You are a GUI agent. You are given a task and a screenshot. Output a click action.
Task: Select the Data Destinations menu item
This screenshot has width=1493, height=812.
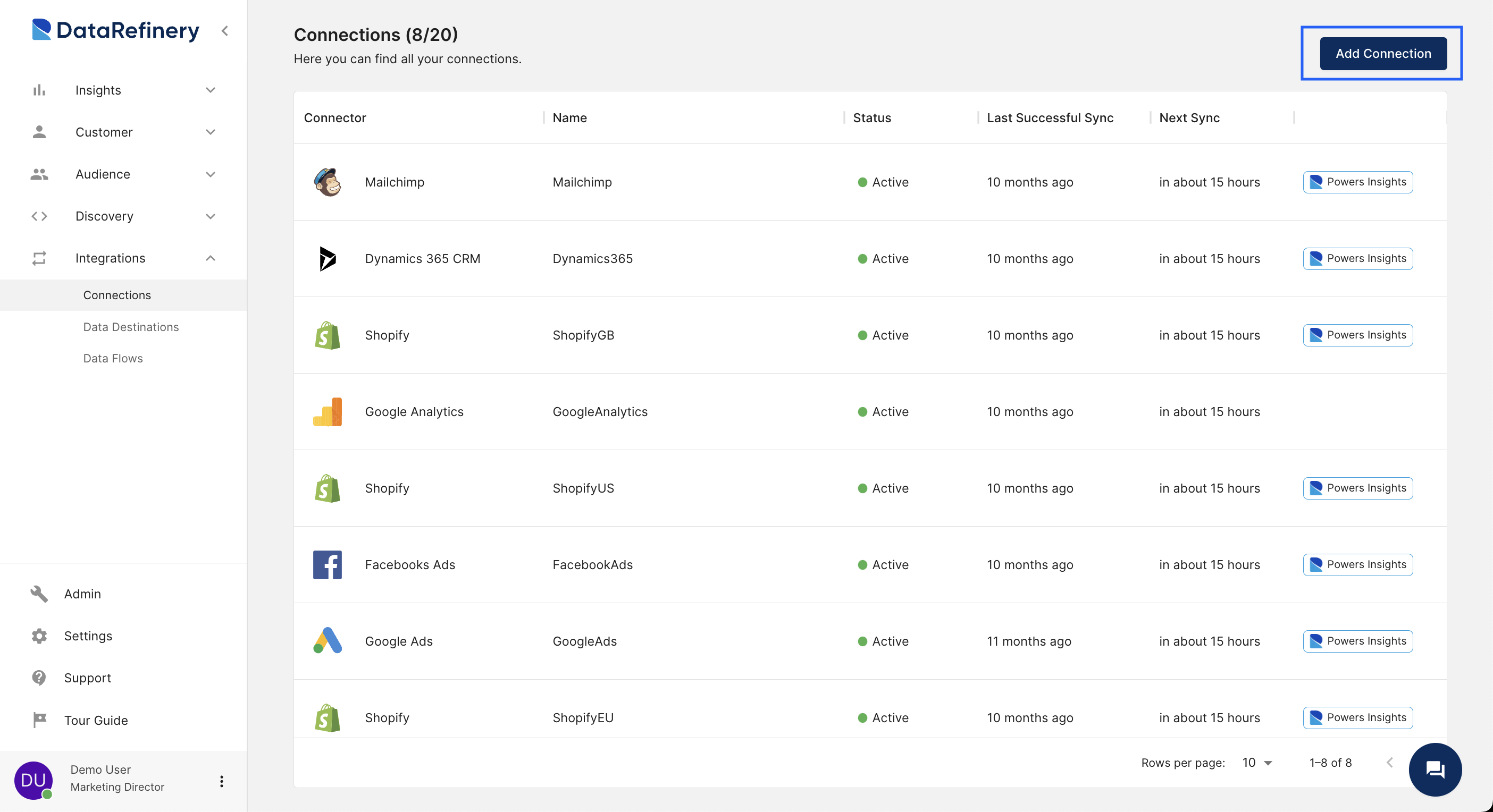pos(130,325)
